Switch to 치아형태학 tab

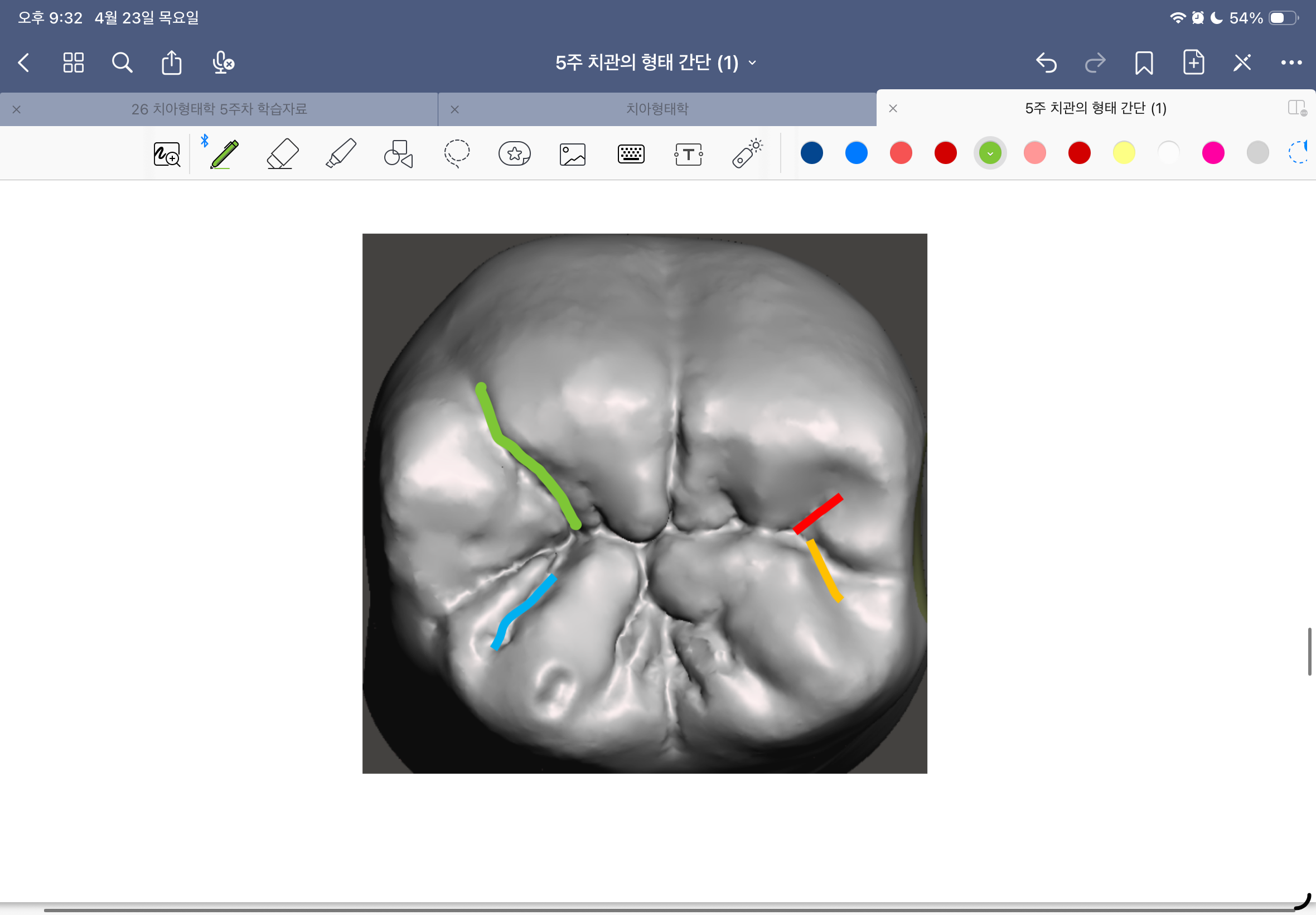(656, 109)
